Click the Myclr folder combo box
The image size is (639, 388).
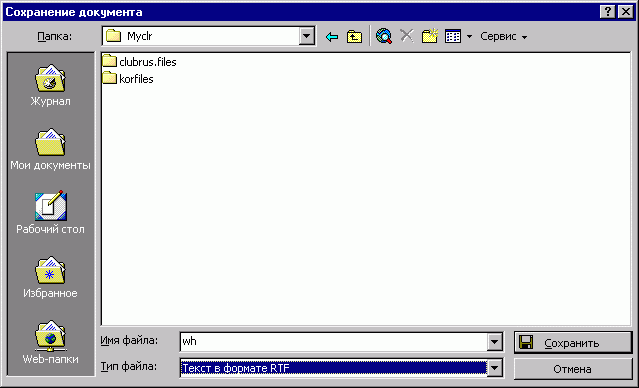pos(209,36)
